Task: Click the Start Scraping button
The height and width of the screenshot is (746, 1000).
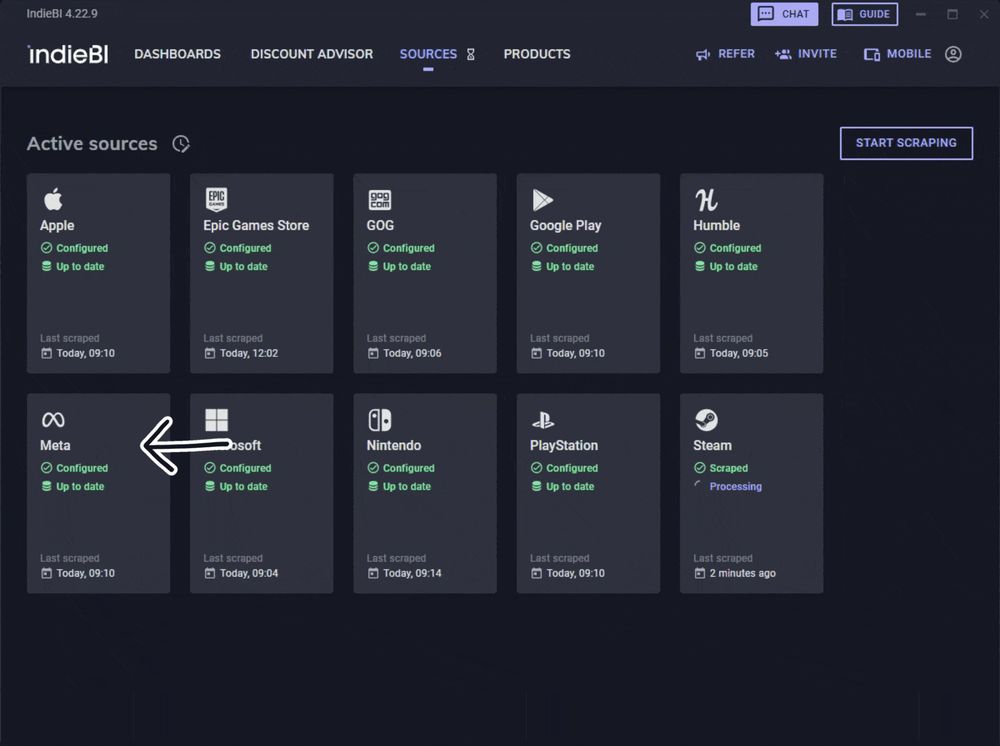Action: pyautogui.click(x=906, y=143)
